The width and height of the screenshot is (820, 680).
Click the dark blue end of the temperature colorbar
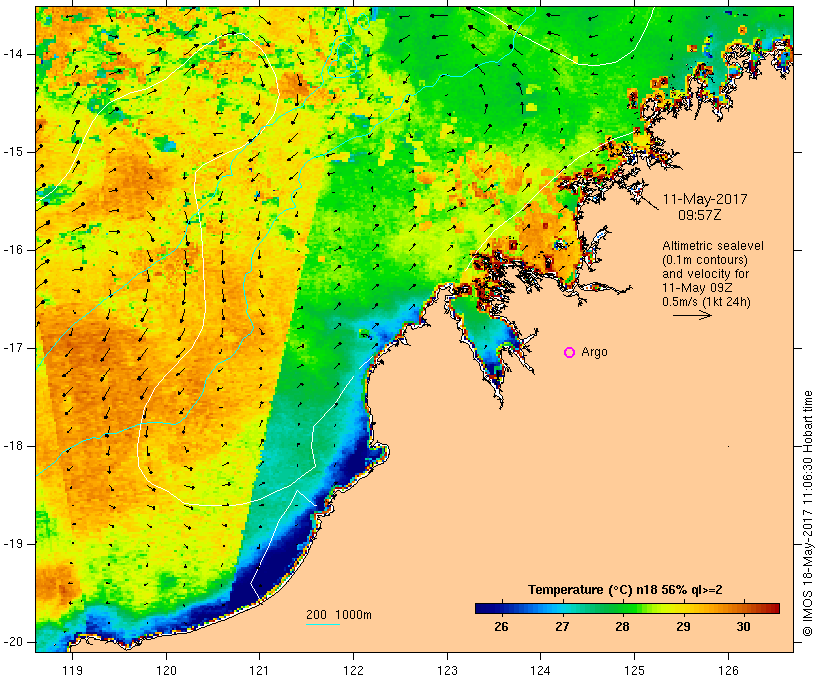(x=484, y=608)
